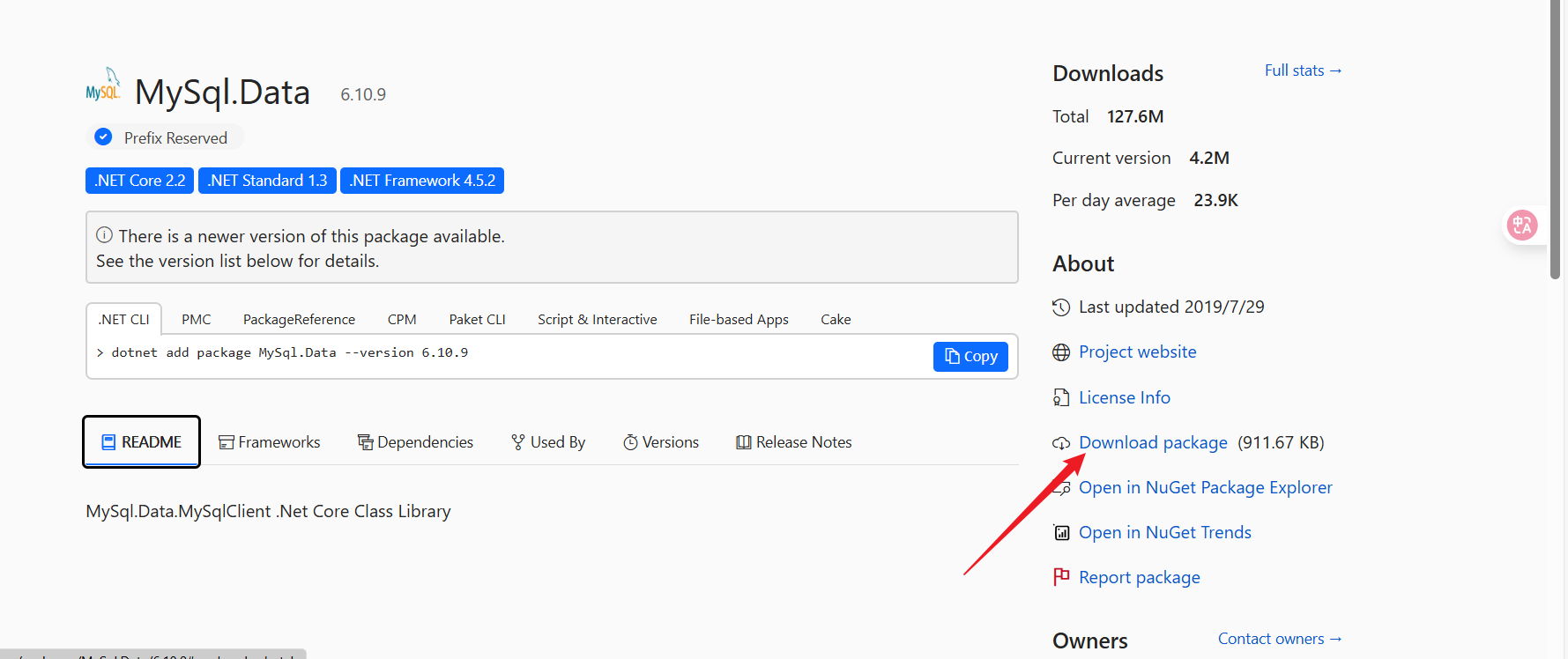This screenshot has width=1568, height=659.
Task: Click the MySql.Data package title
Action: click(222, 92)
